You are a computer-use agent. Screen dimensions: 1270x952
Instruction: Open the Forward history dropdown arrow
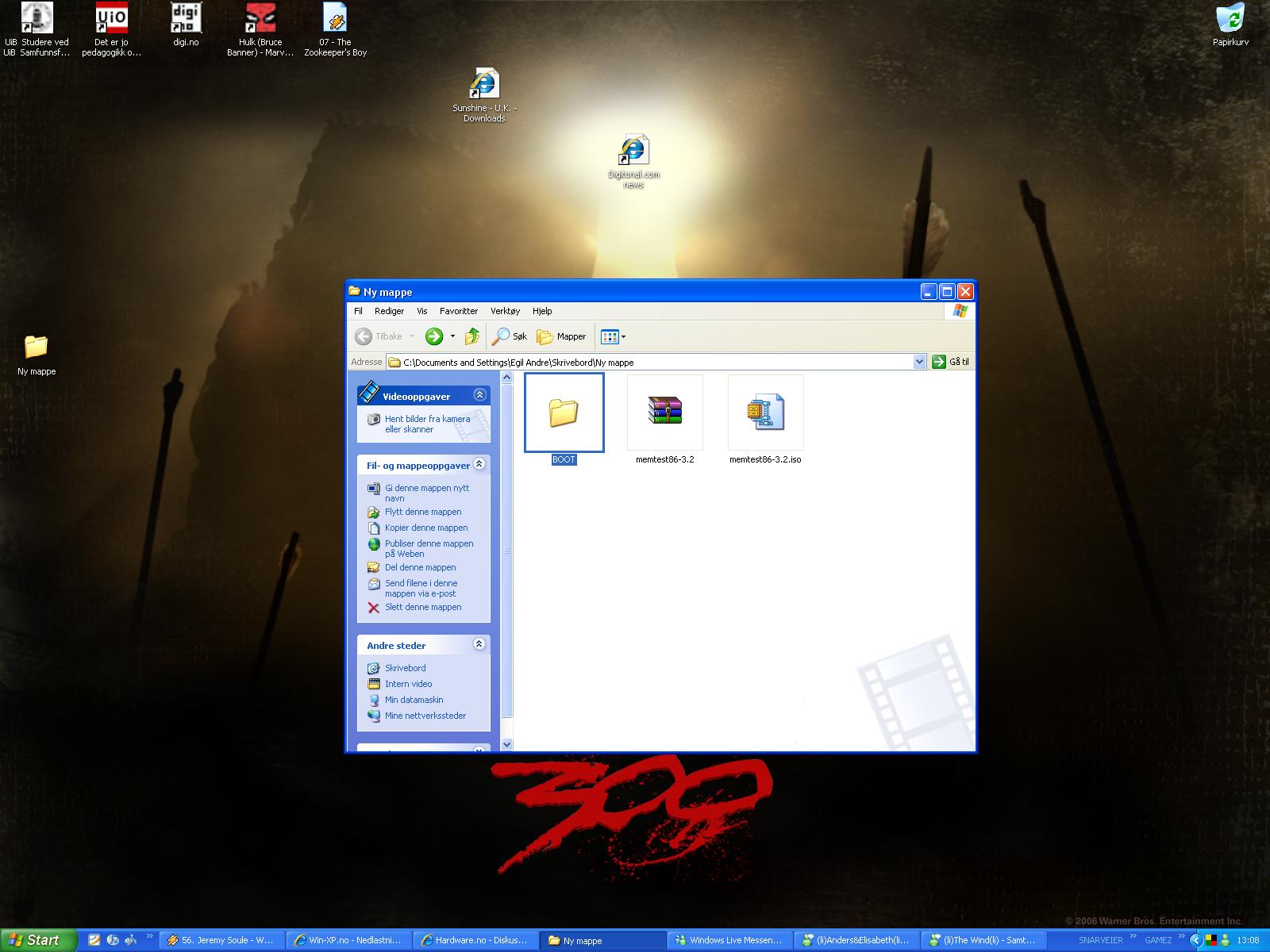pyautogui.click(x=452, y=336)
